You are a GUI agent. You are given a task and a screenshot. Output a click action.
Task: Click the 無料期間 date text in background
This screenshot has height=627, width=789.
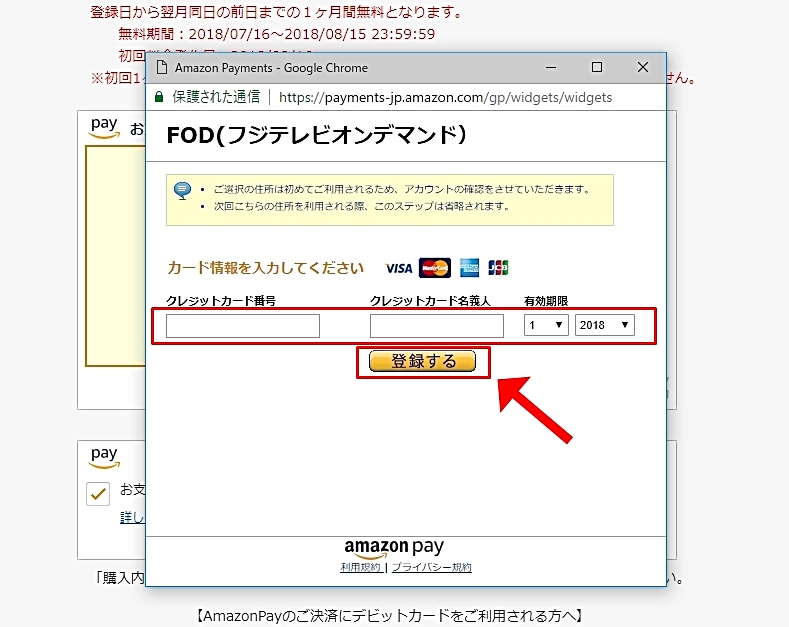point(276,34)
